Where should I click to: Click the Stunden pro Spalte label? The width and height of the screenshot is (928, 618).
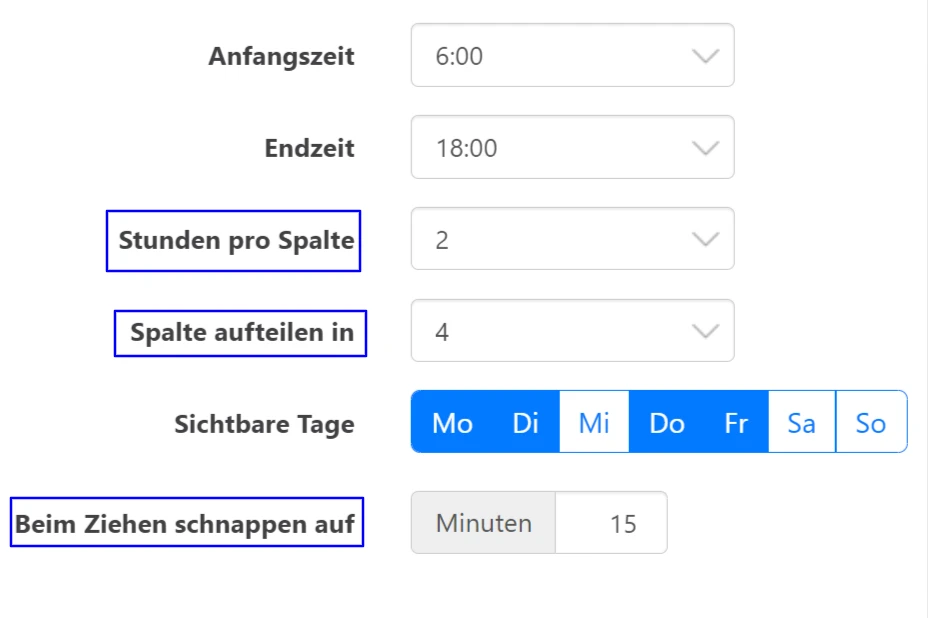236,241
